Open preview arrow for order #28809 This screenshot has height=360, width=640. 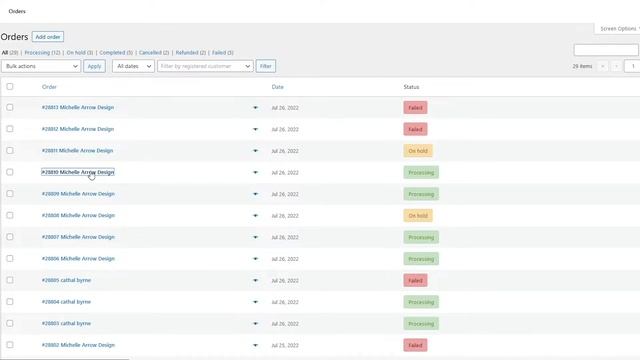[x=255, y=194]
